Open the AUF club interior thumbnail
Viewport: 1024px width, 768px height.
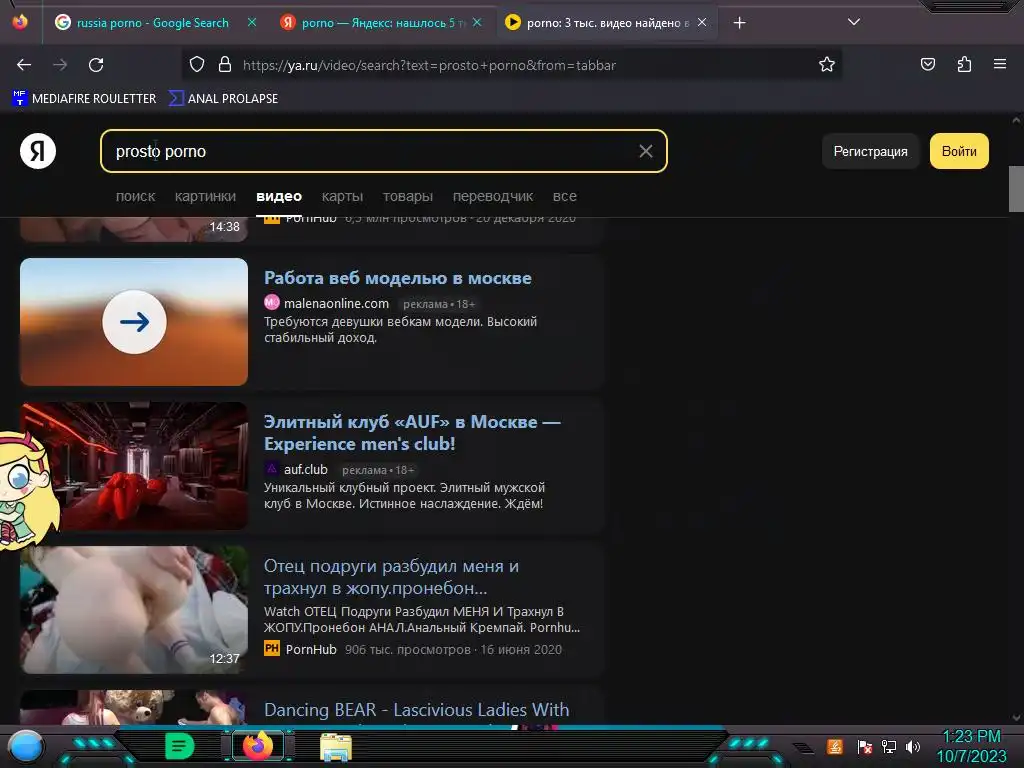[x=134, y=466]
